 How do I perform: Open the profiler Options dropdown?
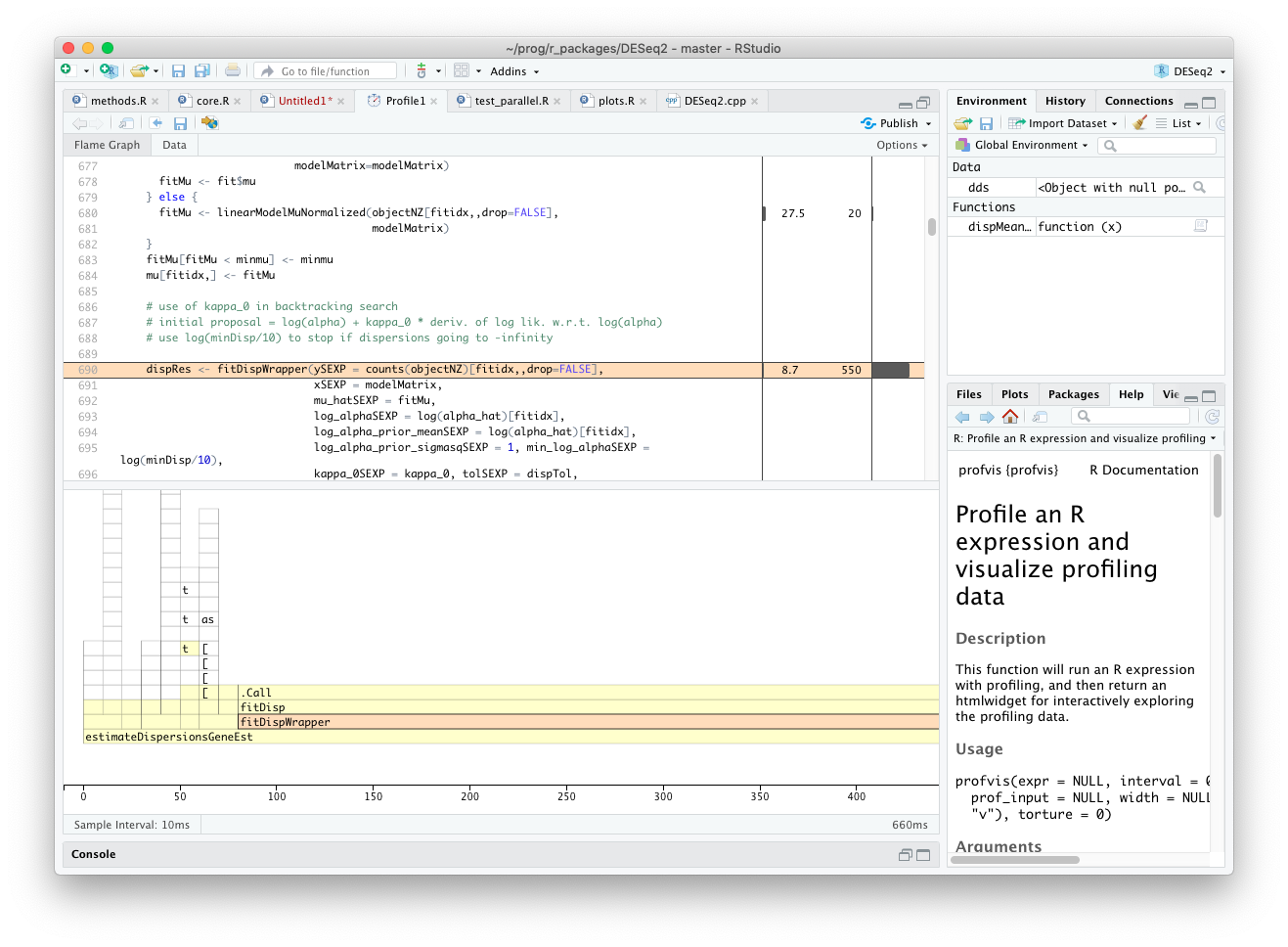(x=902, y=145)
